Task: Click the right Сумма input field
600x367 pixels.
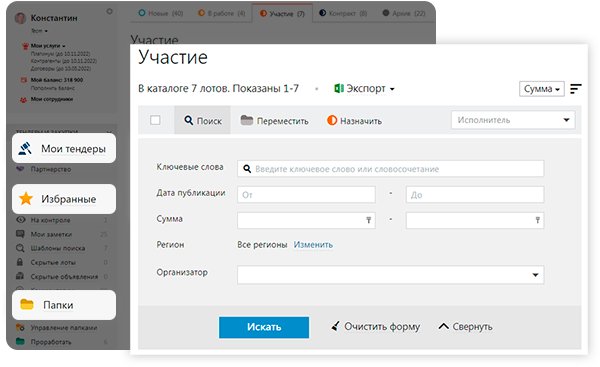Action: point(475,220)
